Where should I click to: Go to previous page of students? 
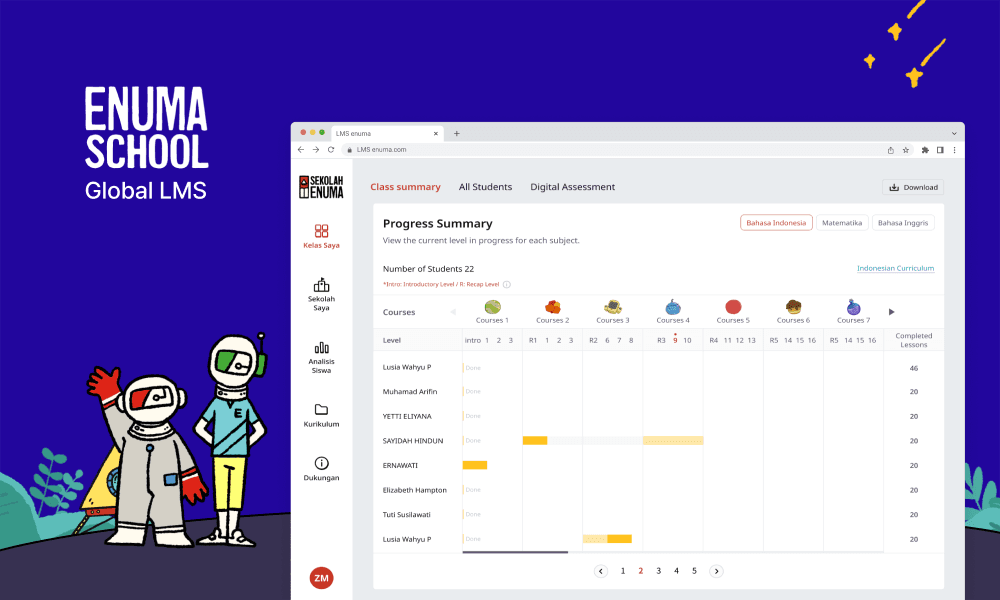601,571
